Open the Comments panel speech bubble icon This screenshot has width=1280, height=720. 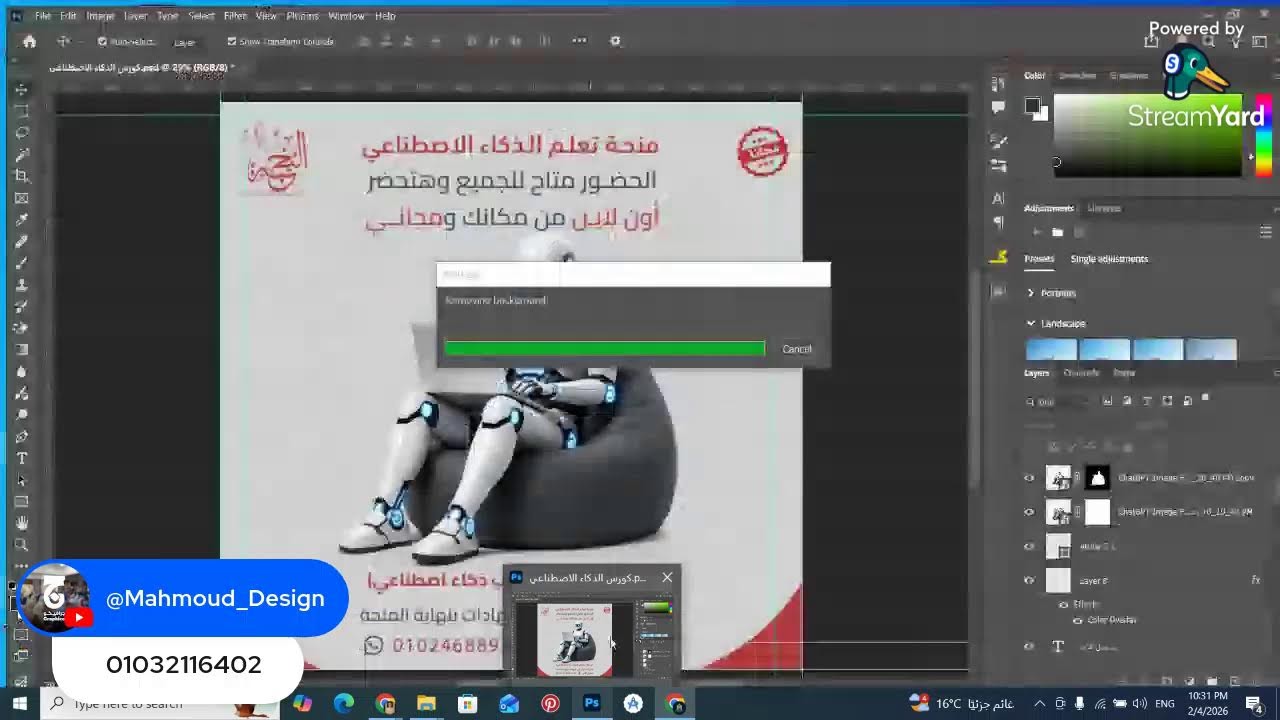click(998, 108)
